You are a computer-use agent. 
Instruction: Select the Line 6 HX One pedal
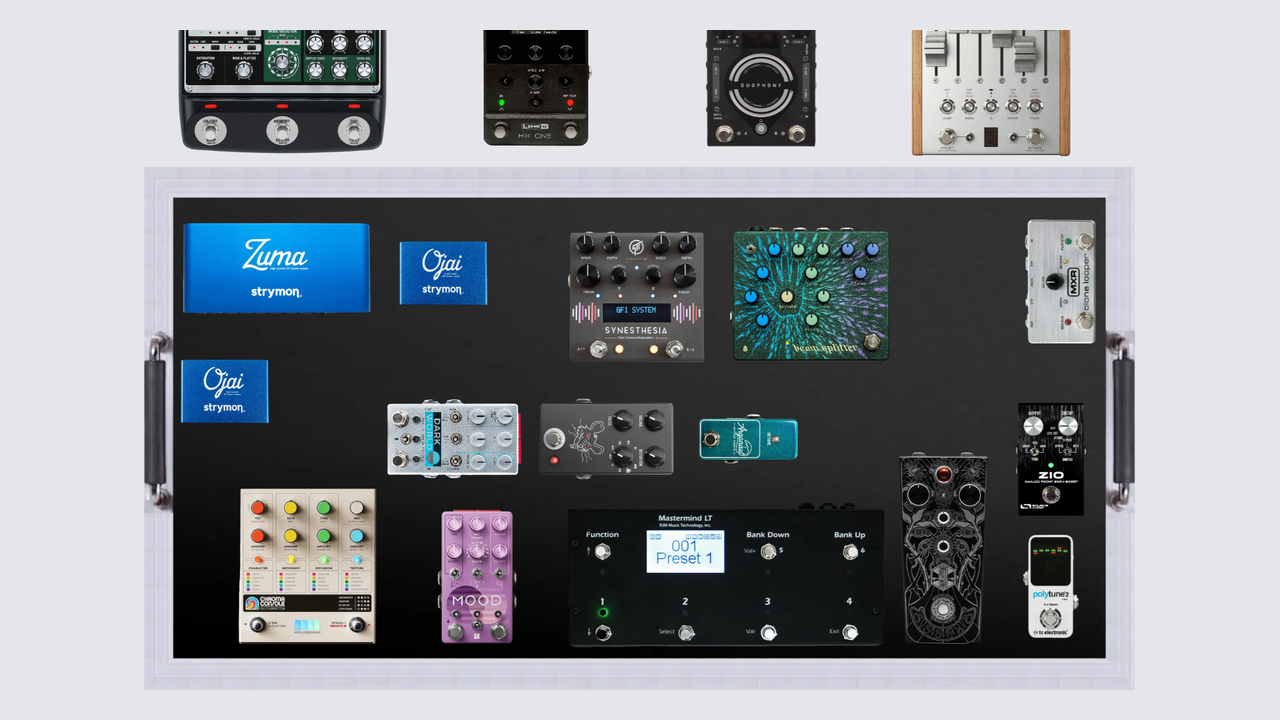coord(536,88)
